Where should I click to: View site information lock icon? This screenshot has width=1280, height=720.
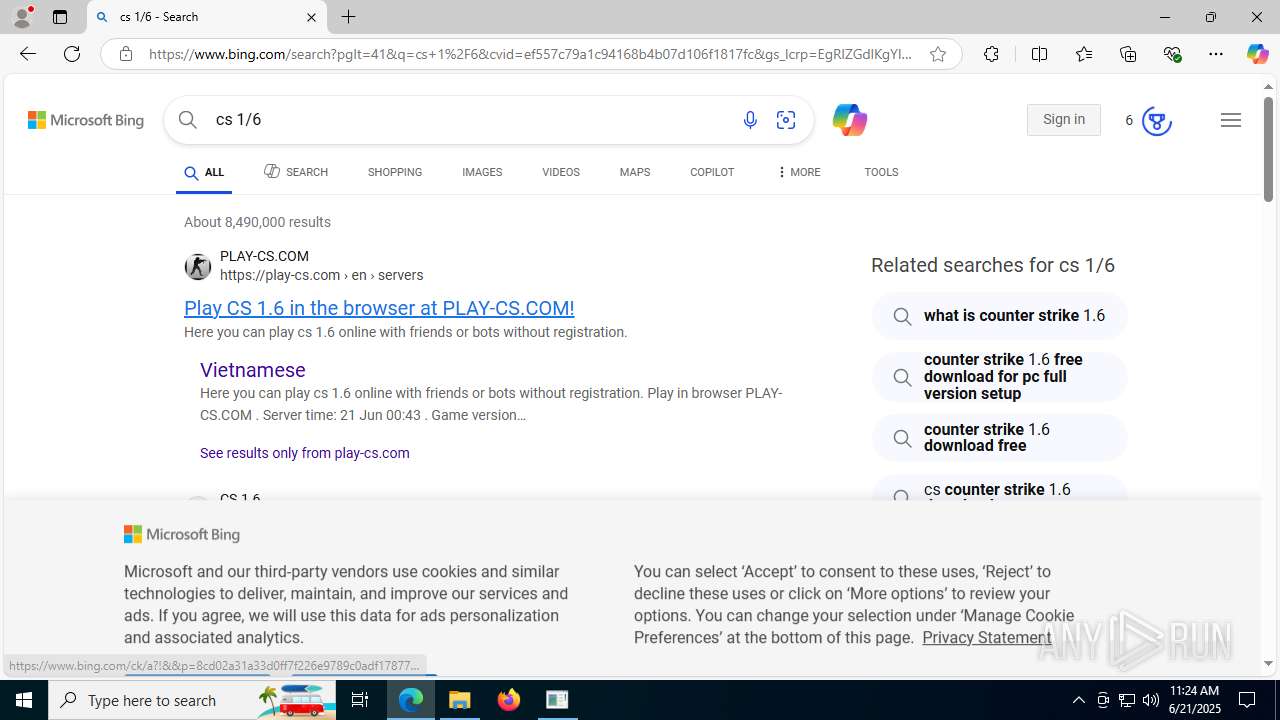[125, 54]
